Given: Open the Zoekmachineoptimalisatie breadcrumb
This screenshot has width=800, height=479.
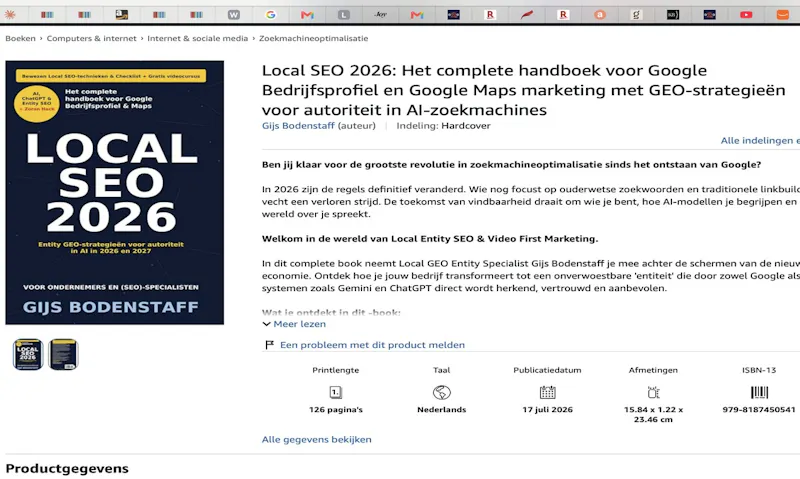Looking at the screenshot, I should pyautogui.click(x=313, y=38).
